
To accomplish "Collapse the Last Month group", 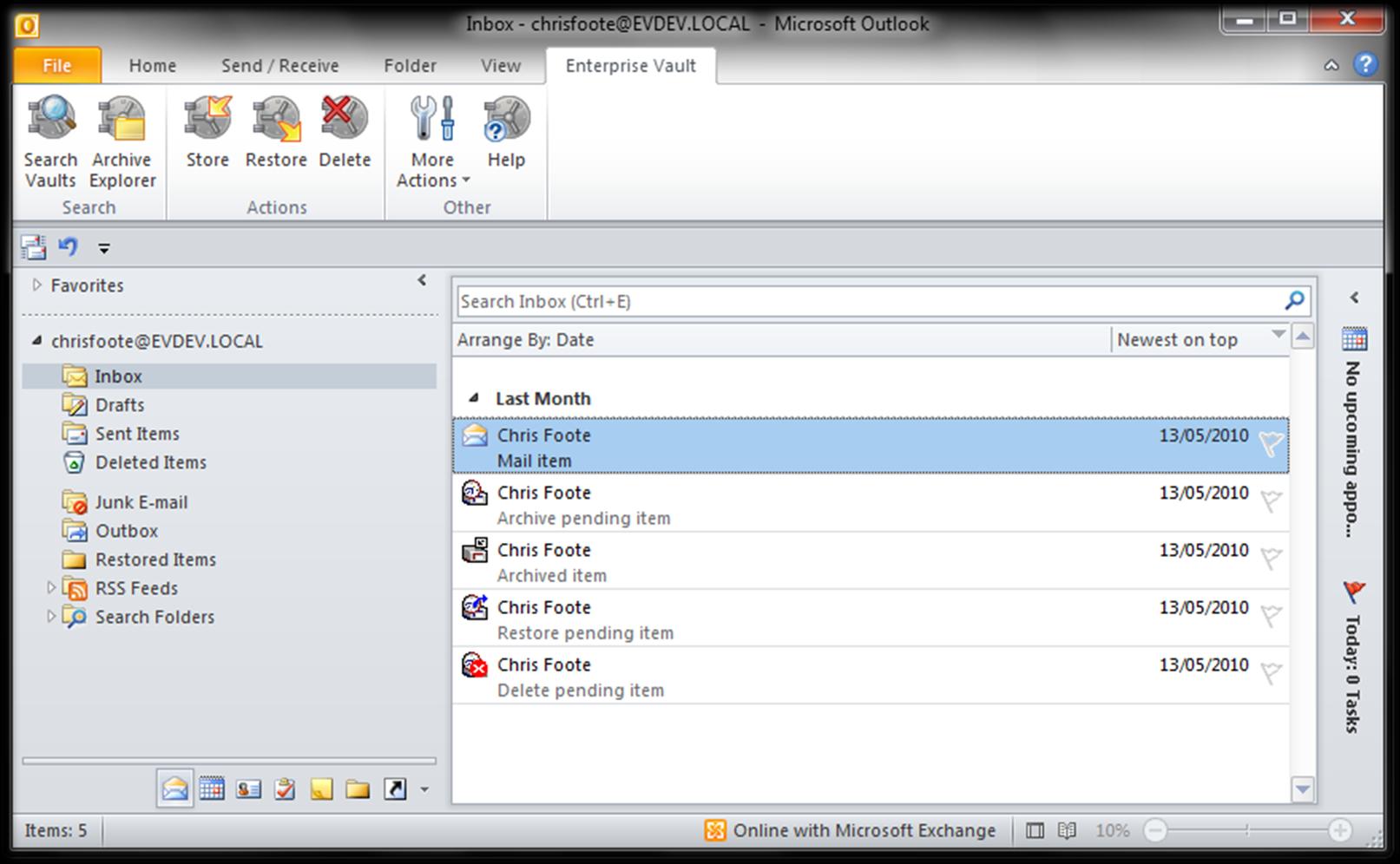I will point(473,398).
